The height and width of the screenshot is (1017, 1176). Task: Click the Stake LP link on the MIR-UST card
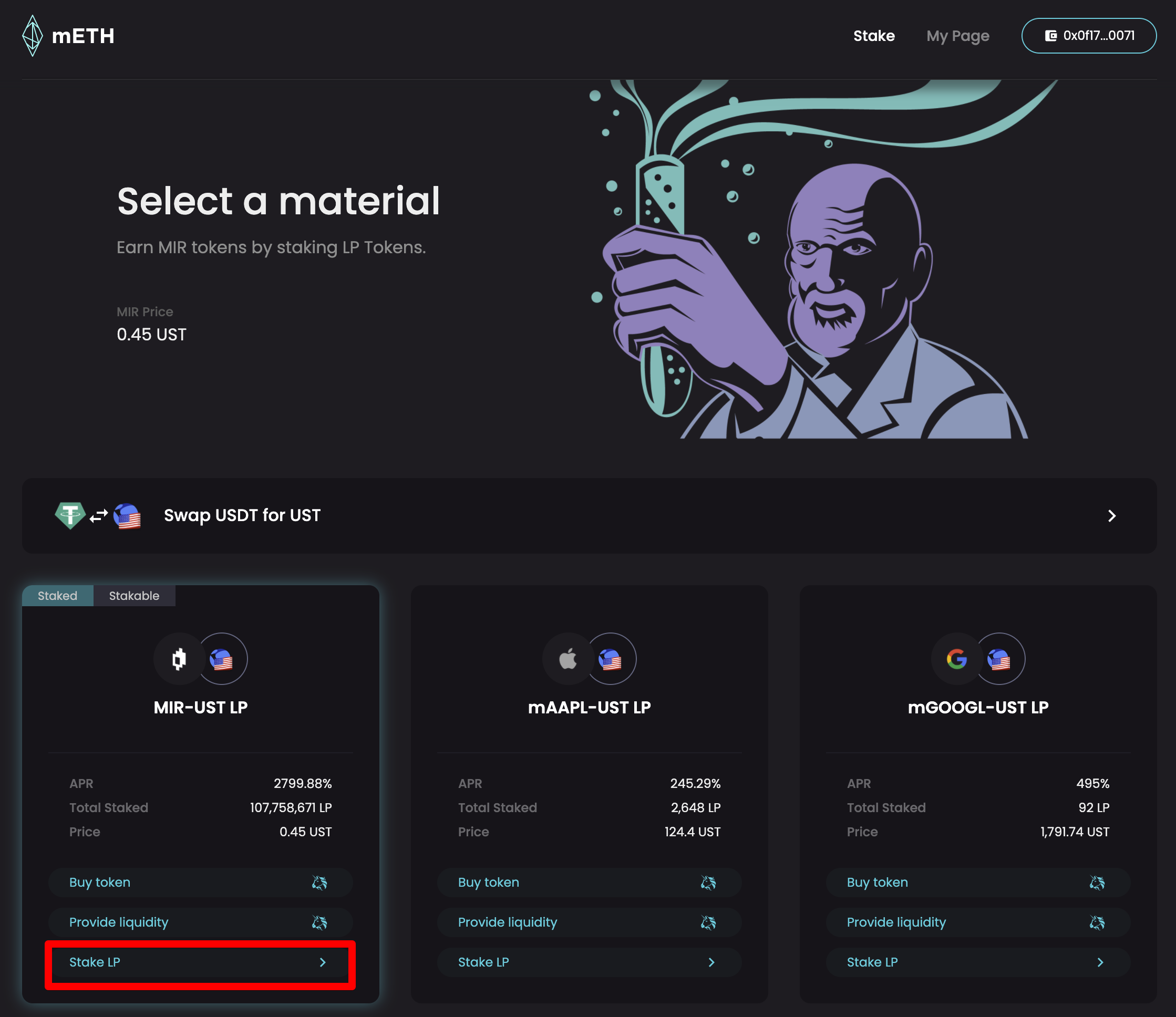pos(95,962)
